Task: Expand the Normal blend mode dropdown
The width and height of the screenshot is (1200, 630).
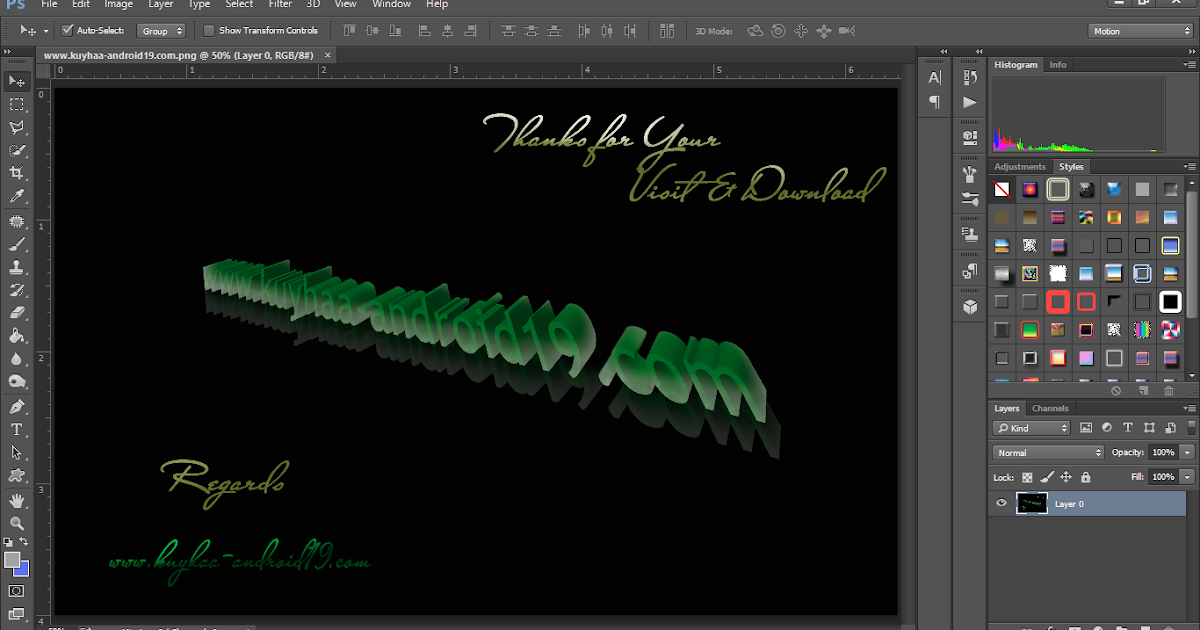Action: [x=1048, y=453]
